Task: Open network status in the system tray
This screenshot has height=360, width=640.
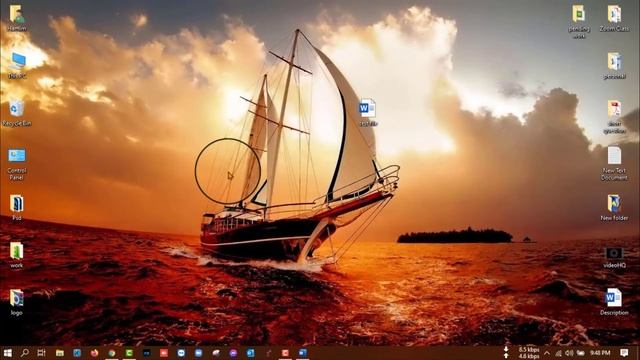Action: (558, 353)
